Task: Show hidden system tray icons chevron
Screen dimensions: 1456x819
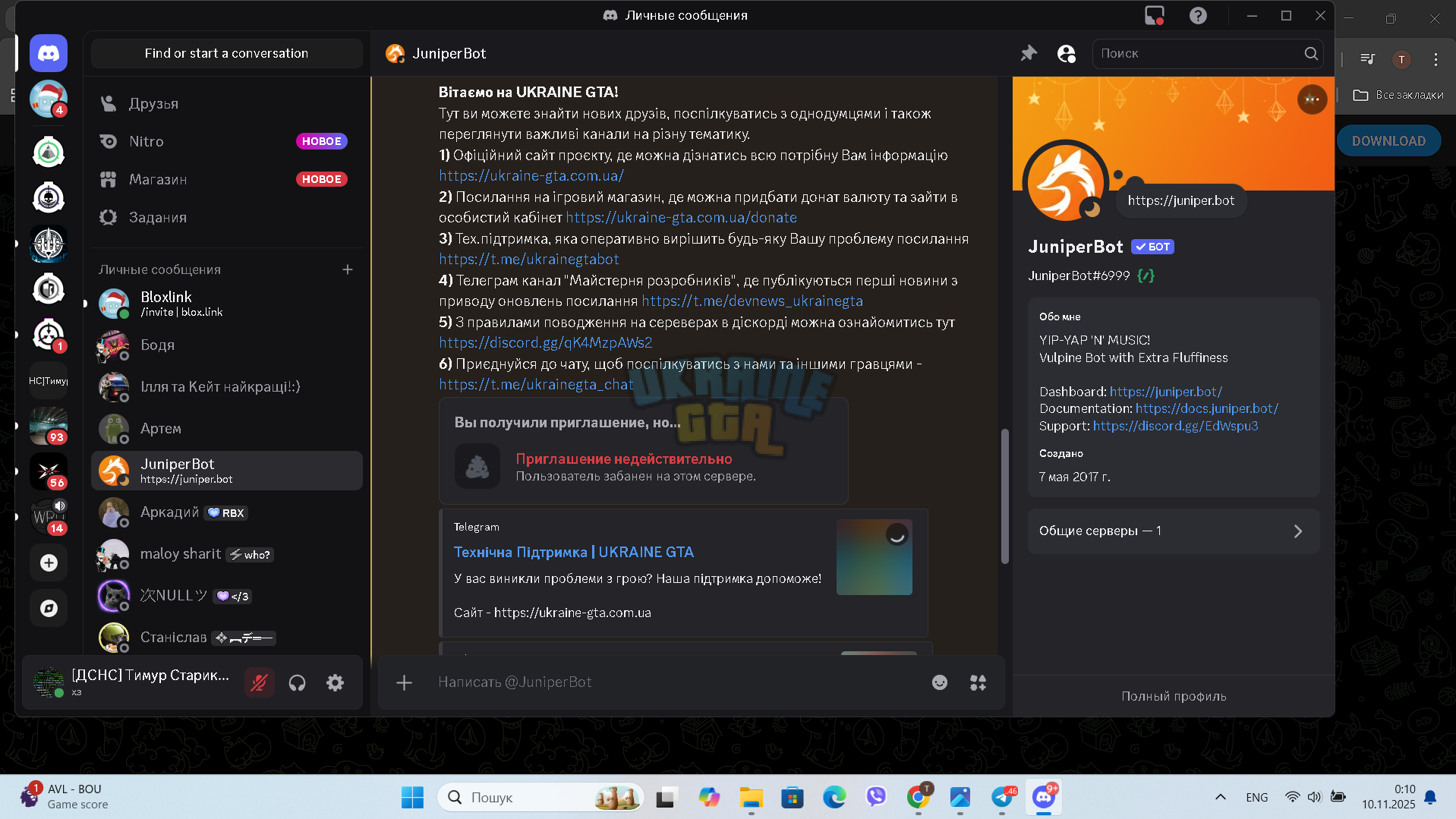Action: (x=1220, y=797)
